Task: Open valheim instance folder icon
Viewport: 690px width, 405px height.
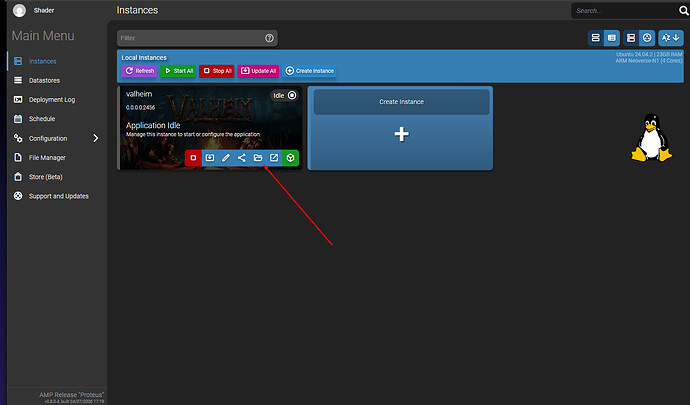Action: pos(258,158)
